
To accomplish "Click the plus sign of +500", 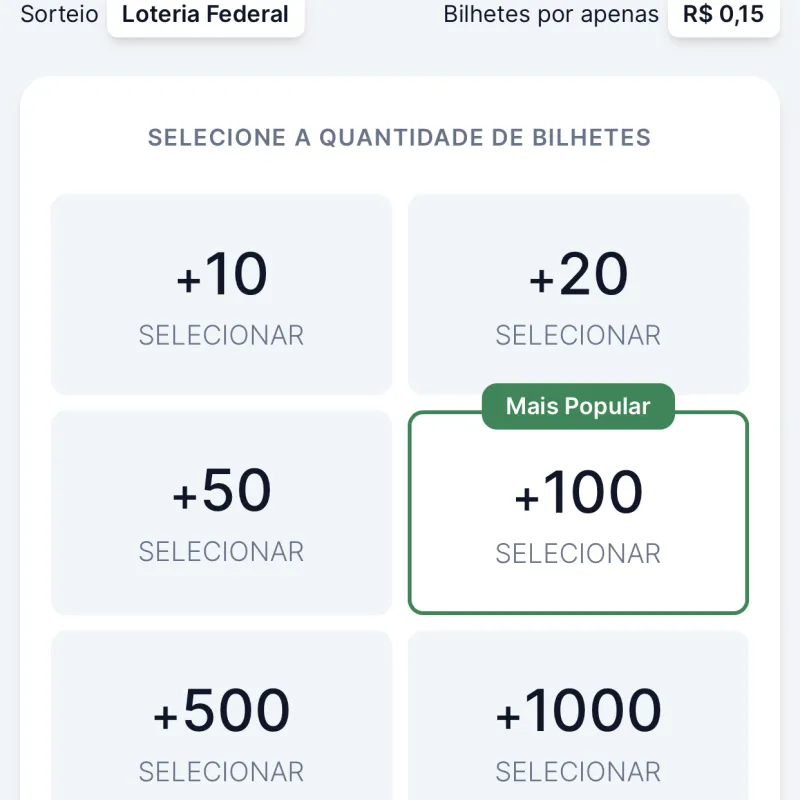I will 166,716.
